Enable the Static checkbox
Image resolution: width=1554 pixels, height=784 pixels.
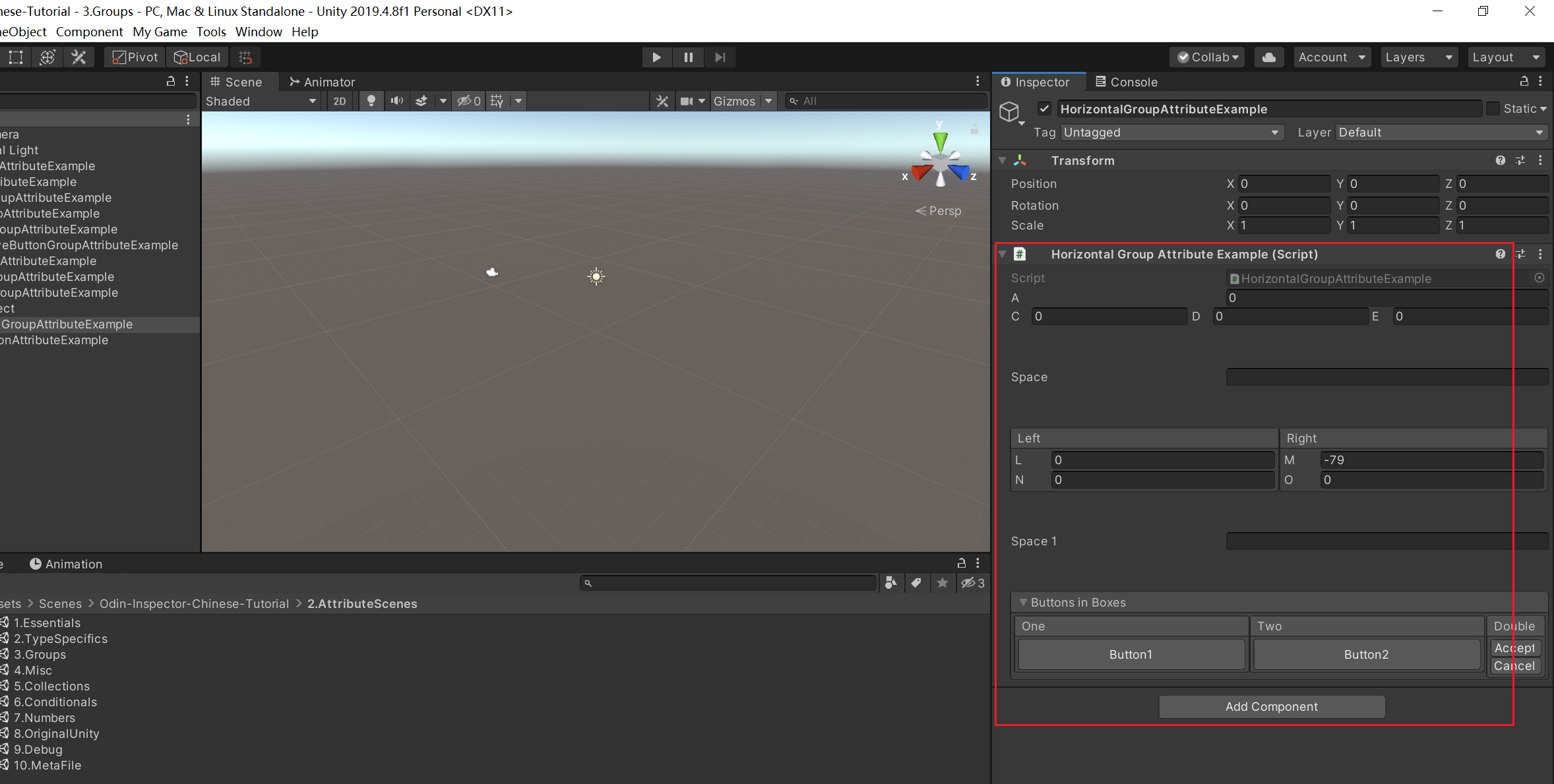coord(1493,109)
